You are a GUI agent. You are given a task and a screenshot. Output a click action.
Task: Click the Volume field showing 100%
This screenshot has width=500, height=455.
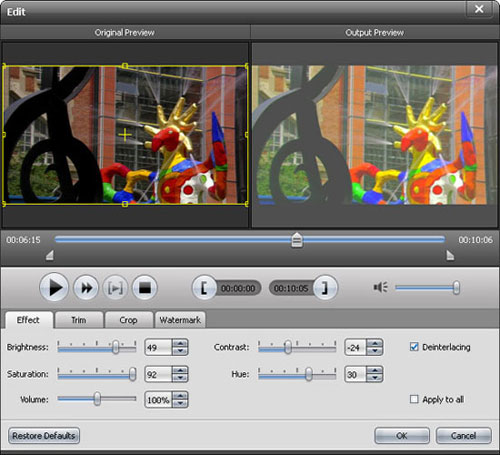click(159, 400)
